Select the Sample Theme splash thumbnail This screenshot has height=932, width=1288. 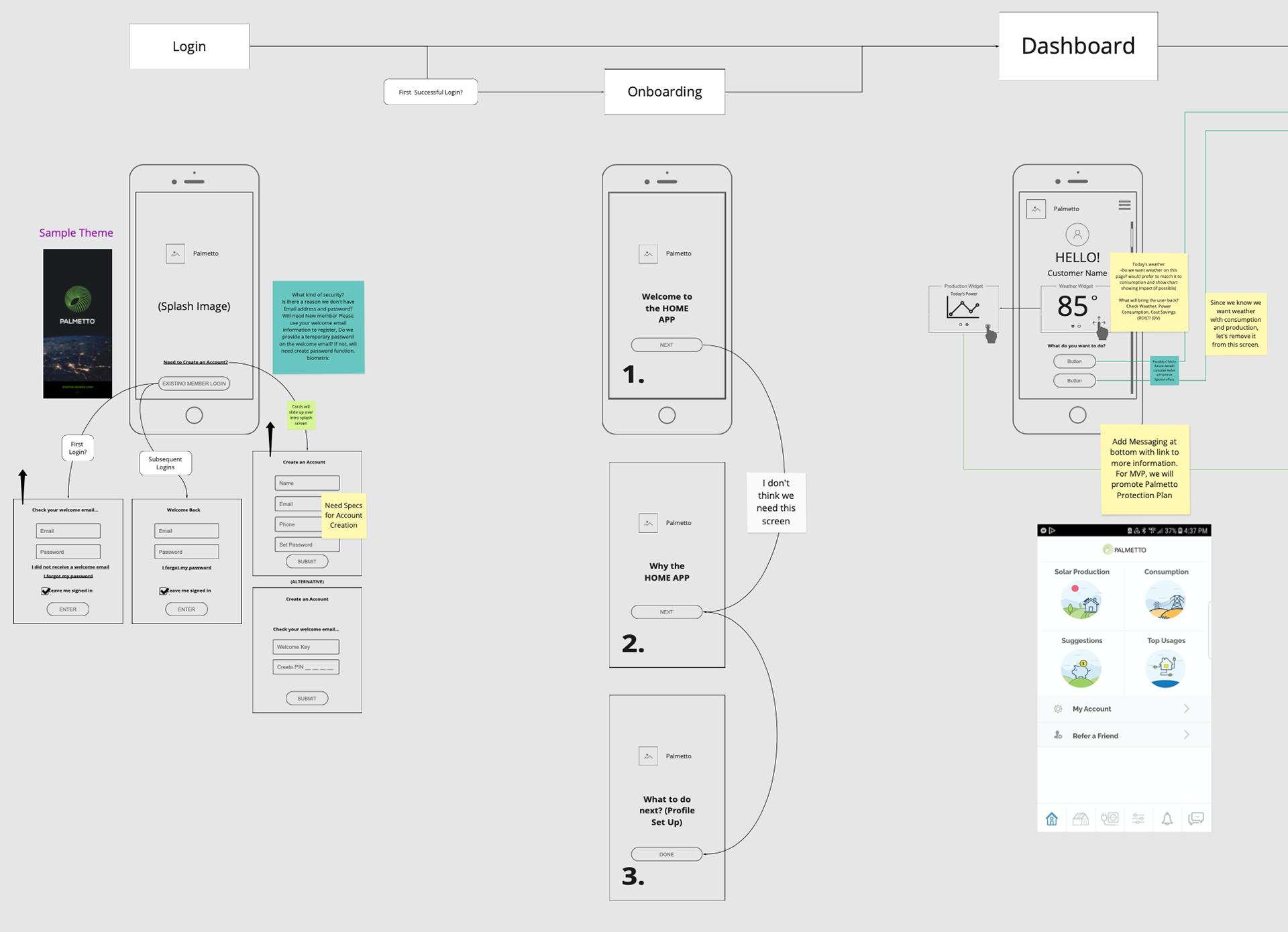pos(78,324)
